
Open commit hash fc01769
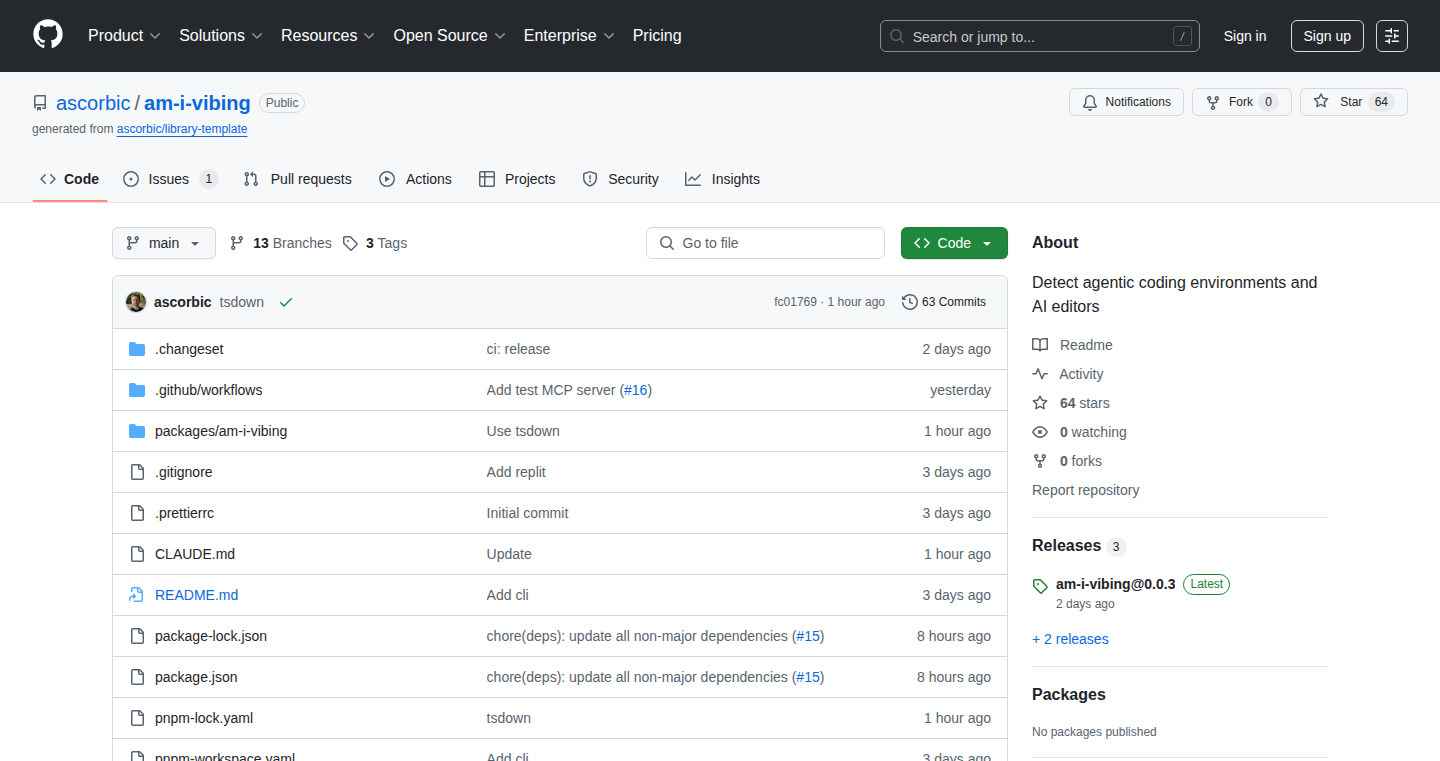795,302
